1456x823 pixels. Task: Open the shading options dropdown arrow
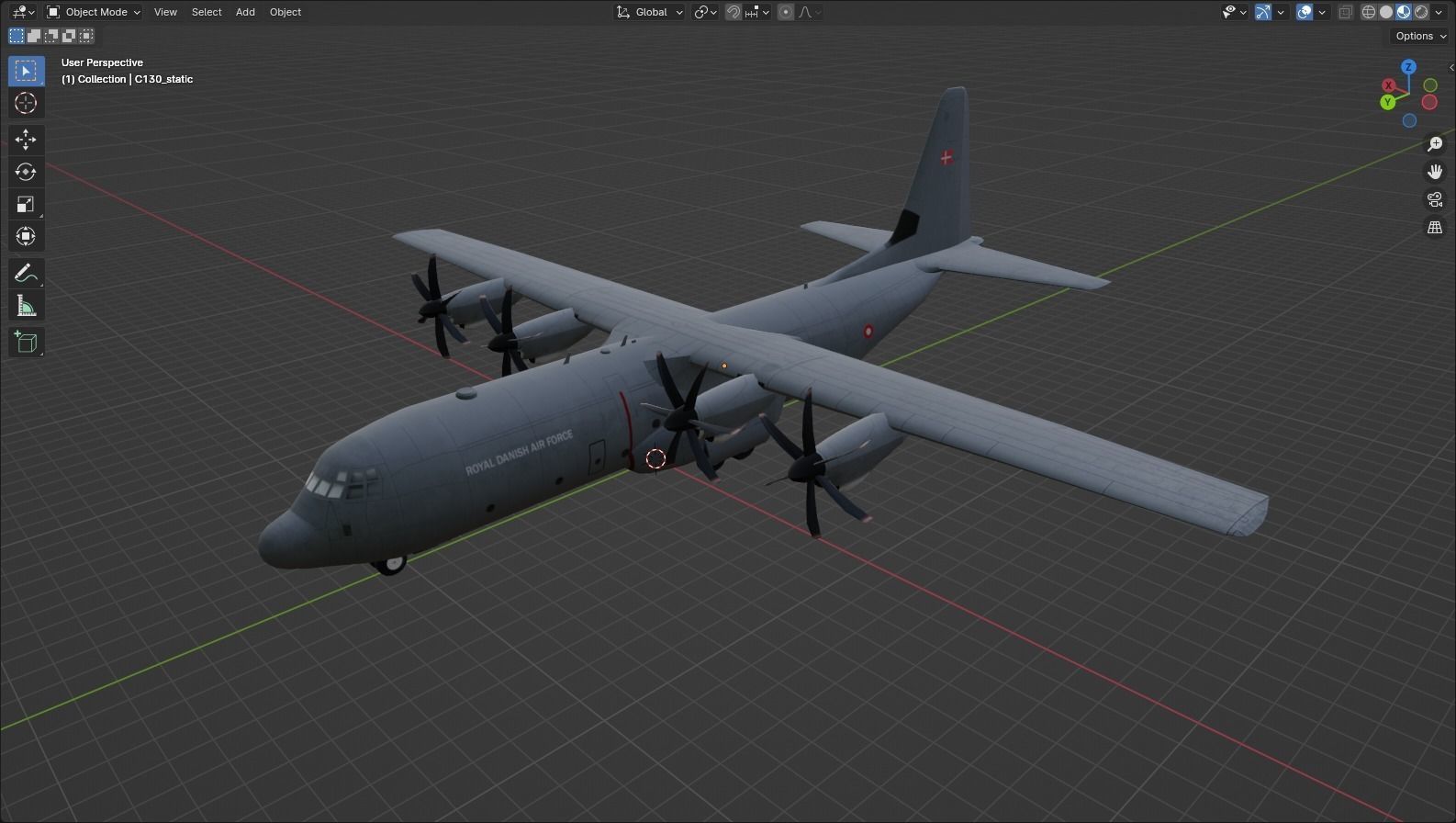[1439, 12]
